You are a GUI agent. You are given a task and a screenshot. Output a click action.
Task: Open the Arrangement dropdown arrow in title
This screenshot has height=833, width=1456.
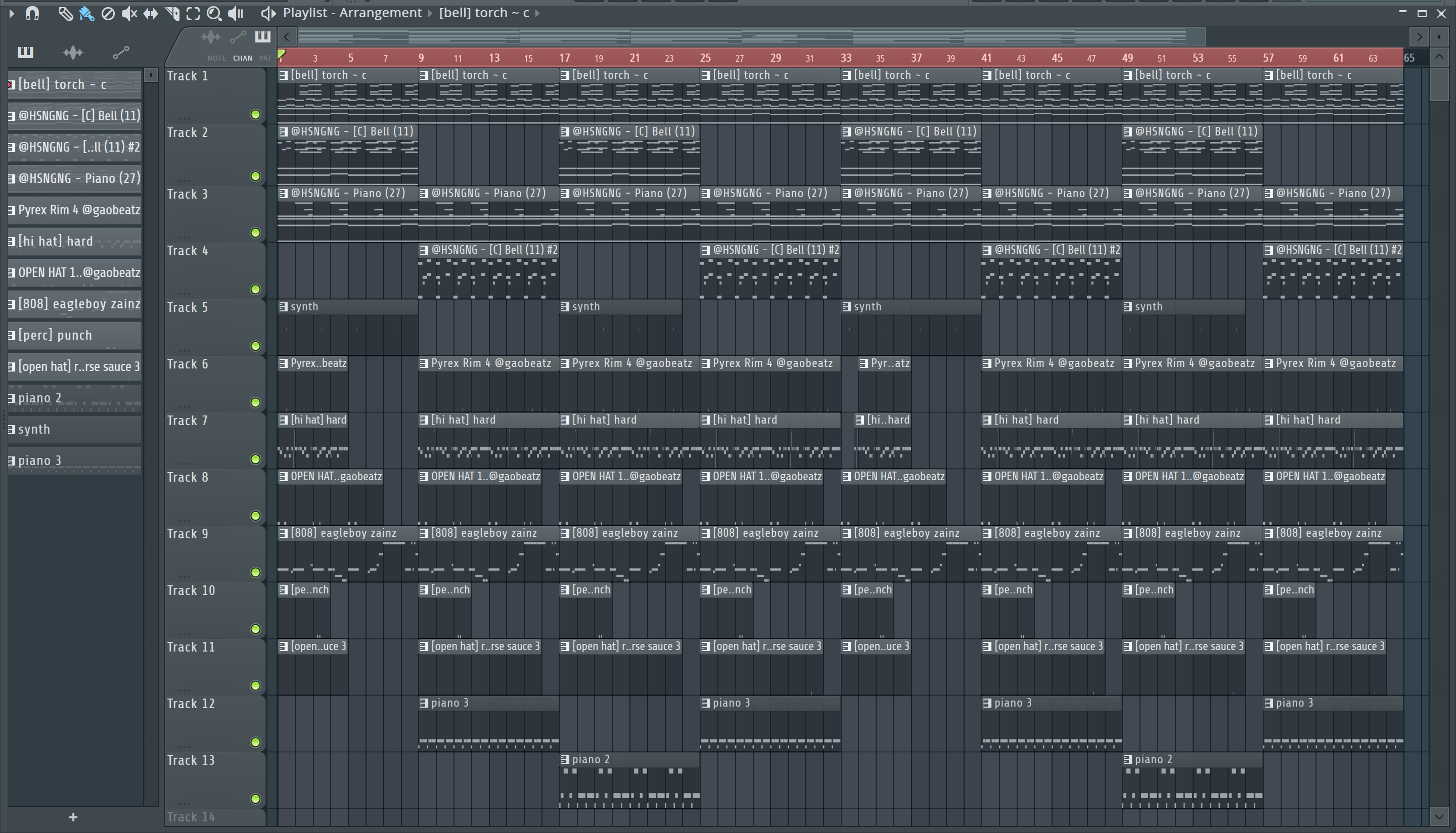point(430,13)
